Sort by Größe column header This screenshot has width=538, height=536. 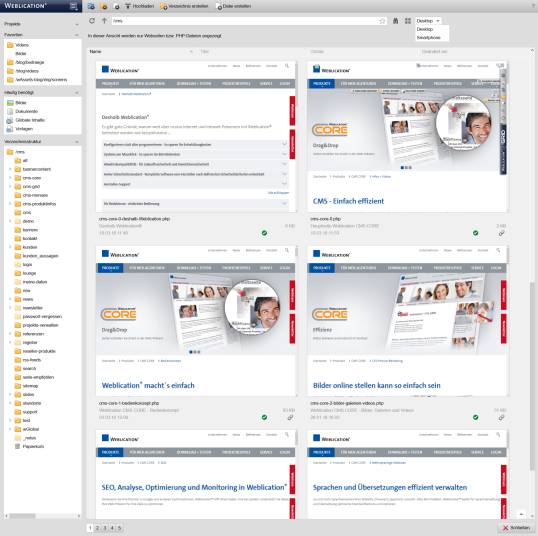click(x=364, y=51)
